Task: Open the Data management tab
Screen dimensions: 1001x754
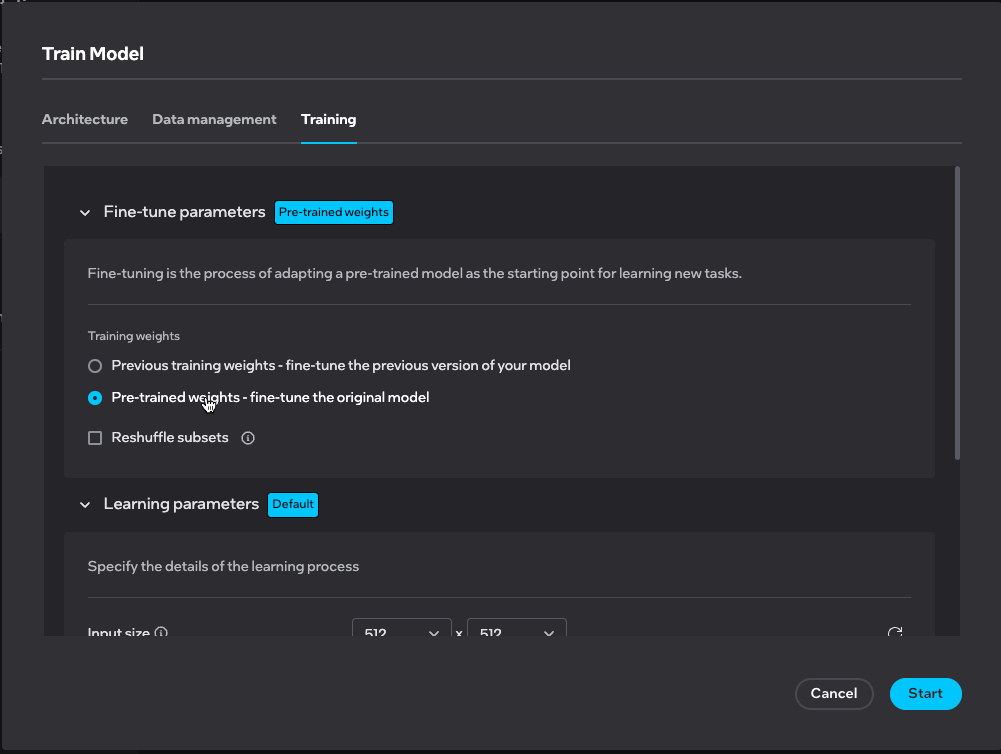Action: [214, 119]
